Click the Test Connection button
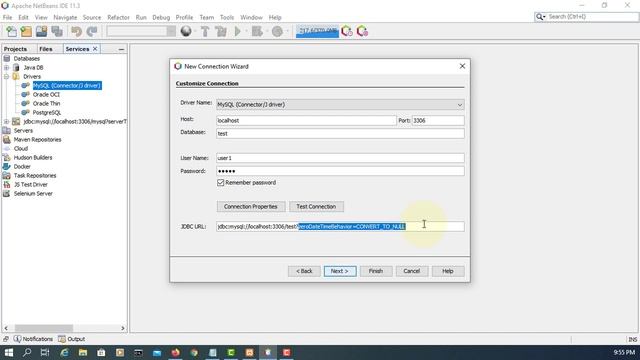The width and height of the screenshot is (640, 360). pos(316,207)
